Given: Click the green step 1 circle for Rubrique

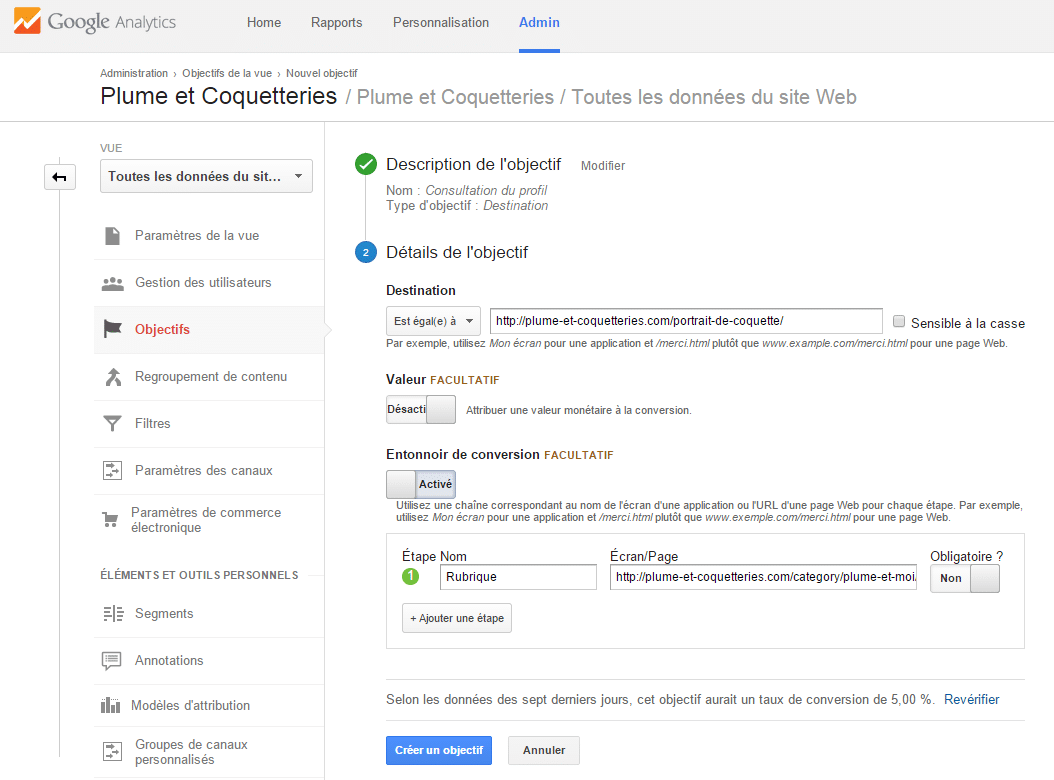Looking at the screenshot, I should 410,576.
